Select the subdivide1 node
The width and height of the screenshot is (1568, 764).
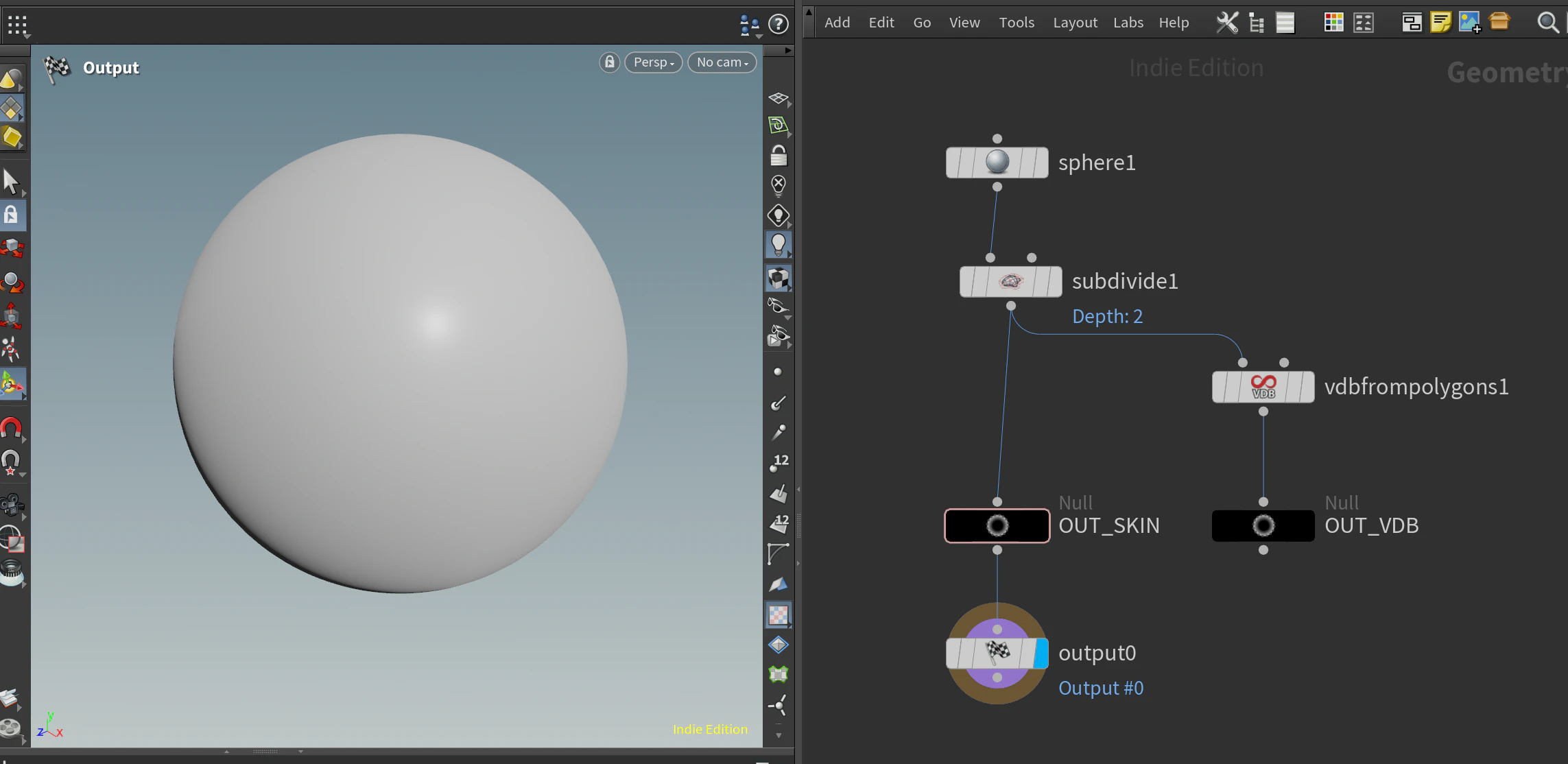click(1011, 281)
